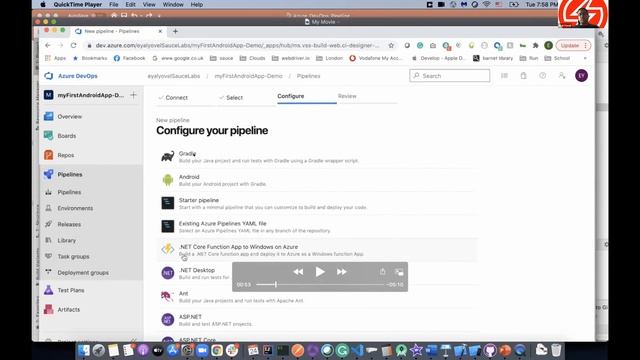Open the Window menu in menu bar
This screenshot has height=360, width=640.
tap(173, 4)
